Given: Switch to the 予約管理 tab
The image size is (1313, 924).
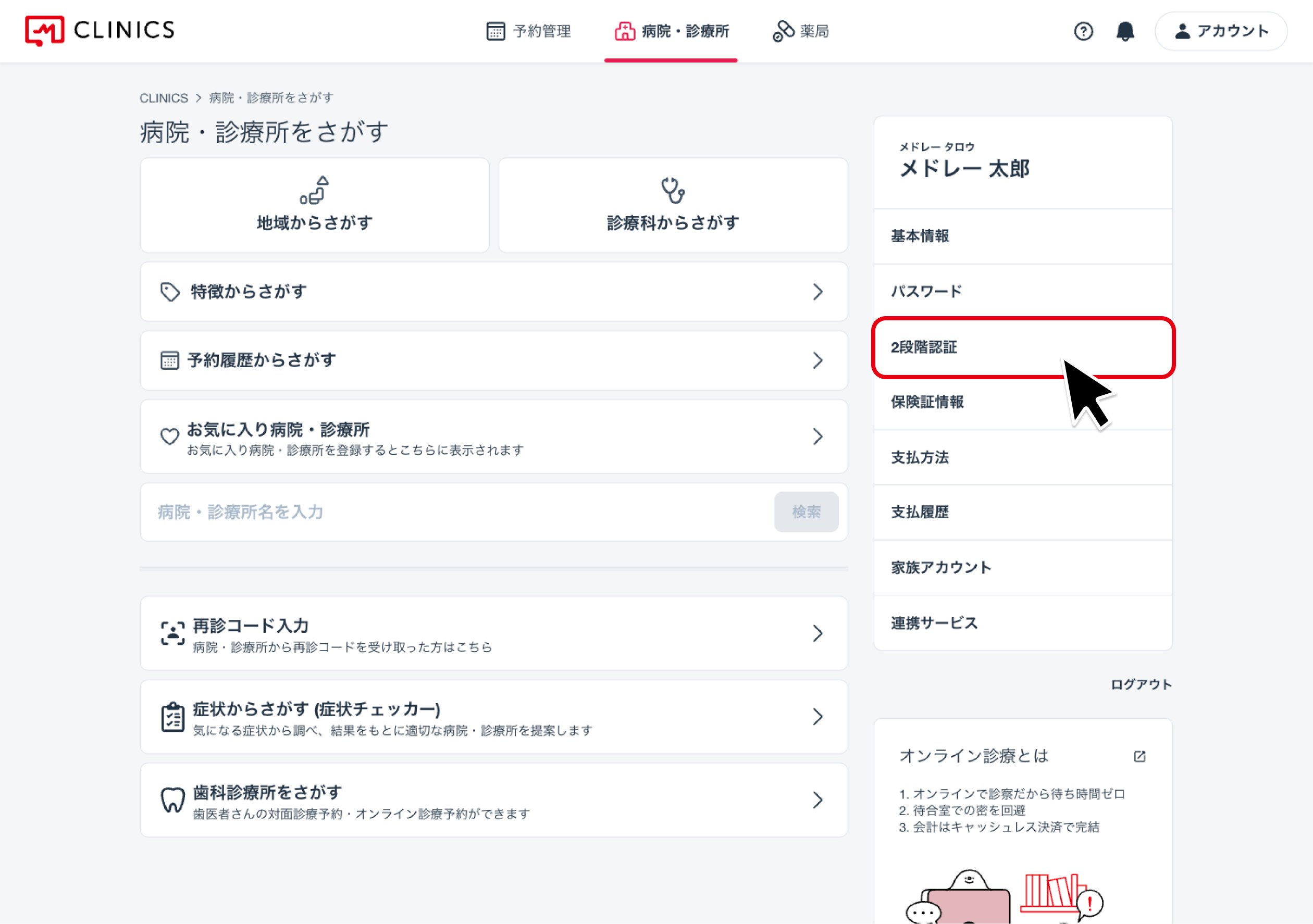Looking at the screenshot, I should 528,31.
